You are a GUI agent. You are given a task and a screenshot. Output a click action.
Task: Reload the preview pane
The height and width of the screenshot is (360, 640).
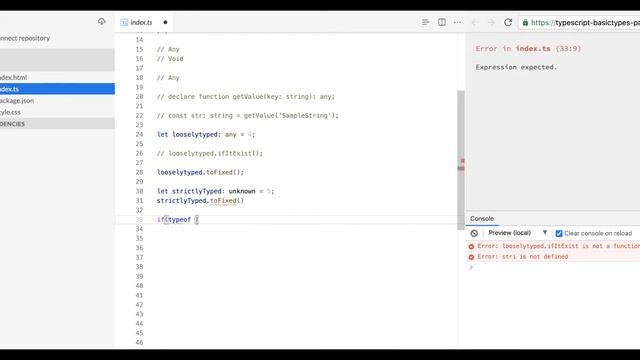(x=508, y=22)
